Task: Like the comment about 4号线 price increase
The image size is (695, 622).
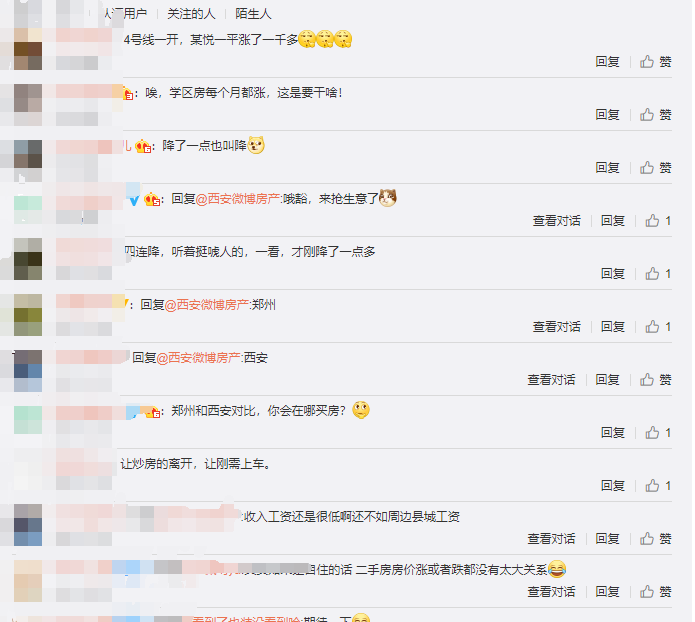Action: [655, 62]
